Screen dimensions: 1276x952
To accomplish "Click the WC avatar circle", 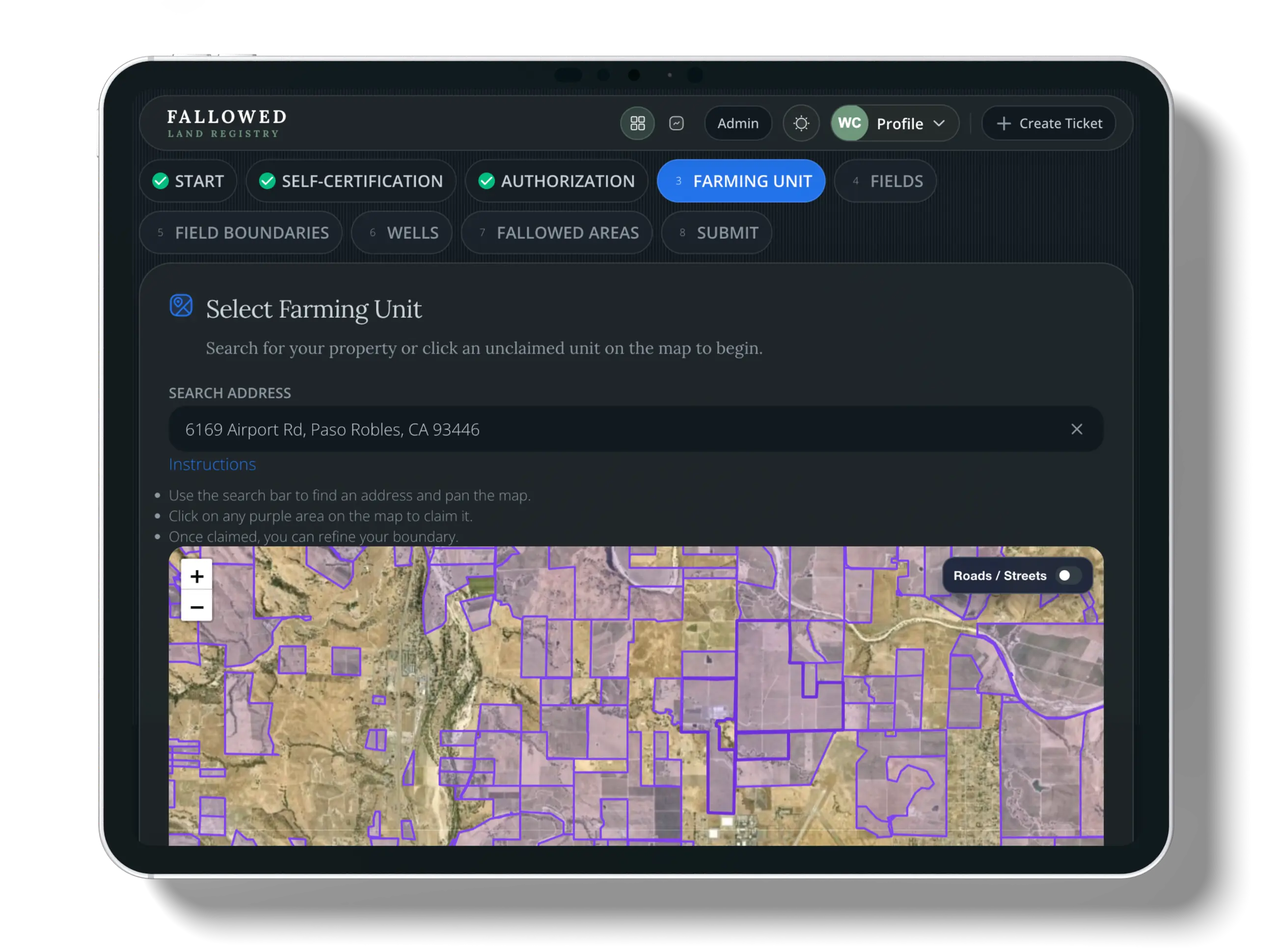I will click(x=849, y=123).
